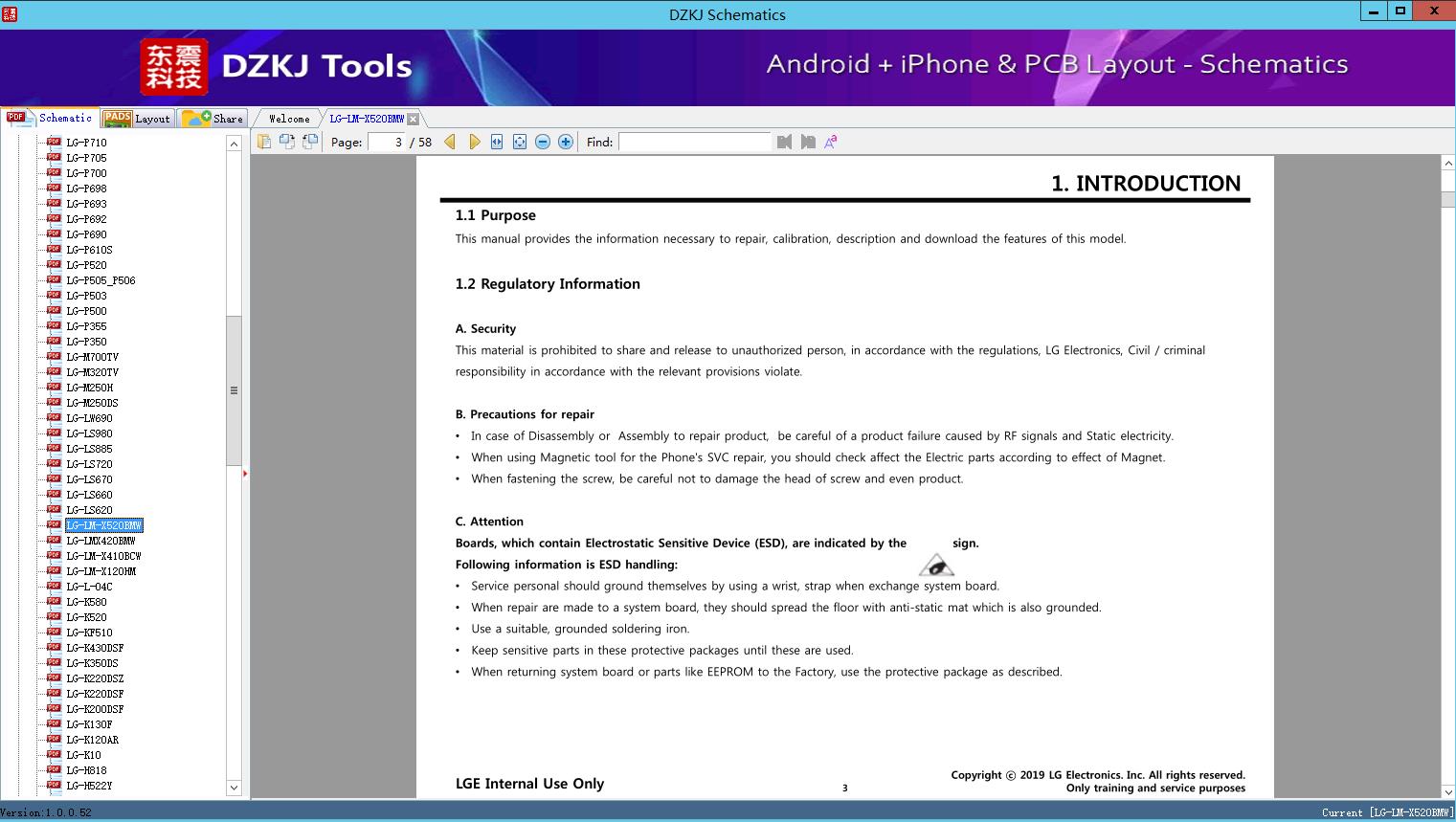
Task: Open the LG-M250DS entry
Action: 92,403
